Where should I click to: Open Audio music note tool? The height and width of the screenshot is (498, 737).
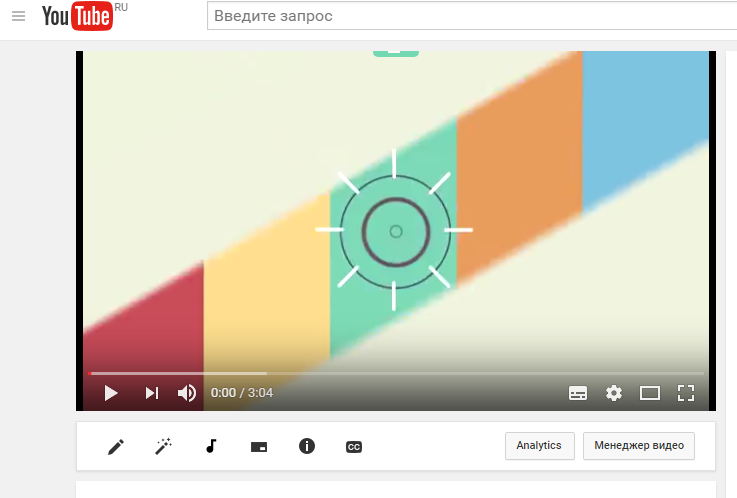(212, 446)
